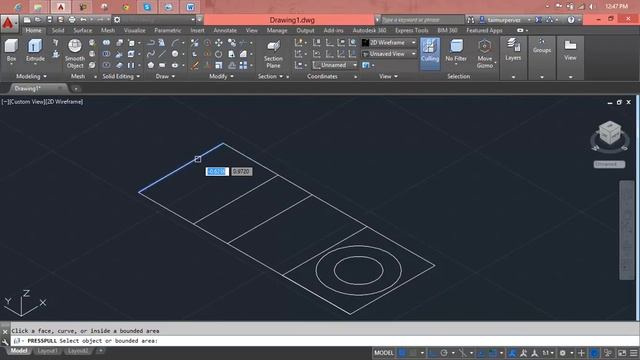
Task: Open the Unnamed UCS dropdown
Action: (335, 65)
